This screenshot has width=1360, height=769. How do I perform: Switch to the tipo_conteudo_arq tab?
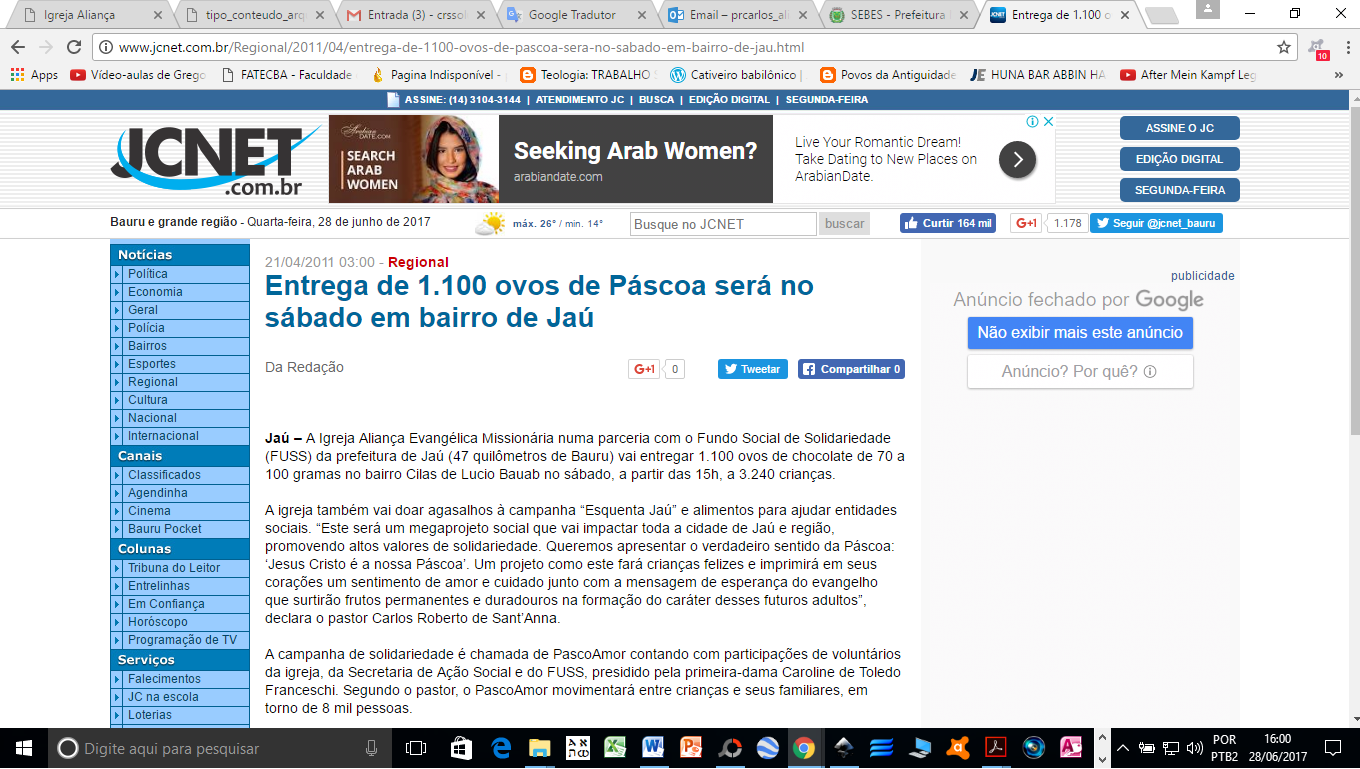[x=255, y=15]
